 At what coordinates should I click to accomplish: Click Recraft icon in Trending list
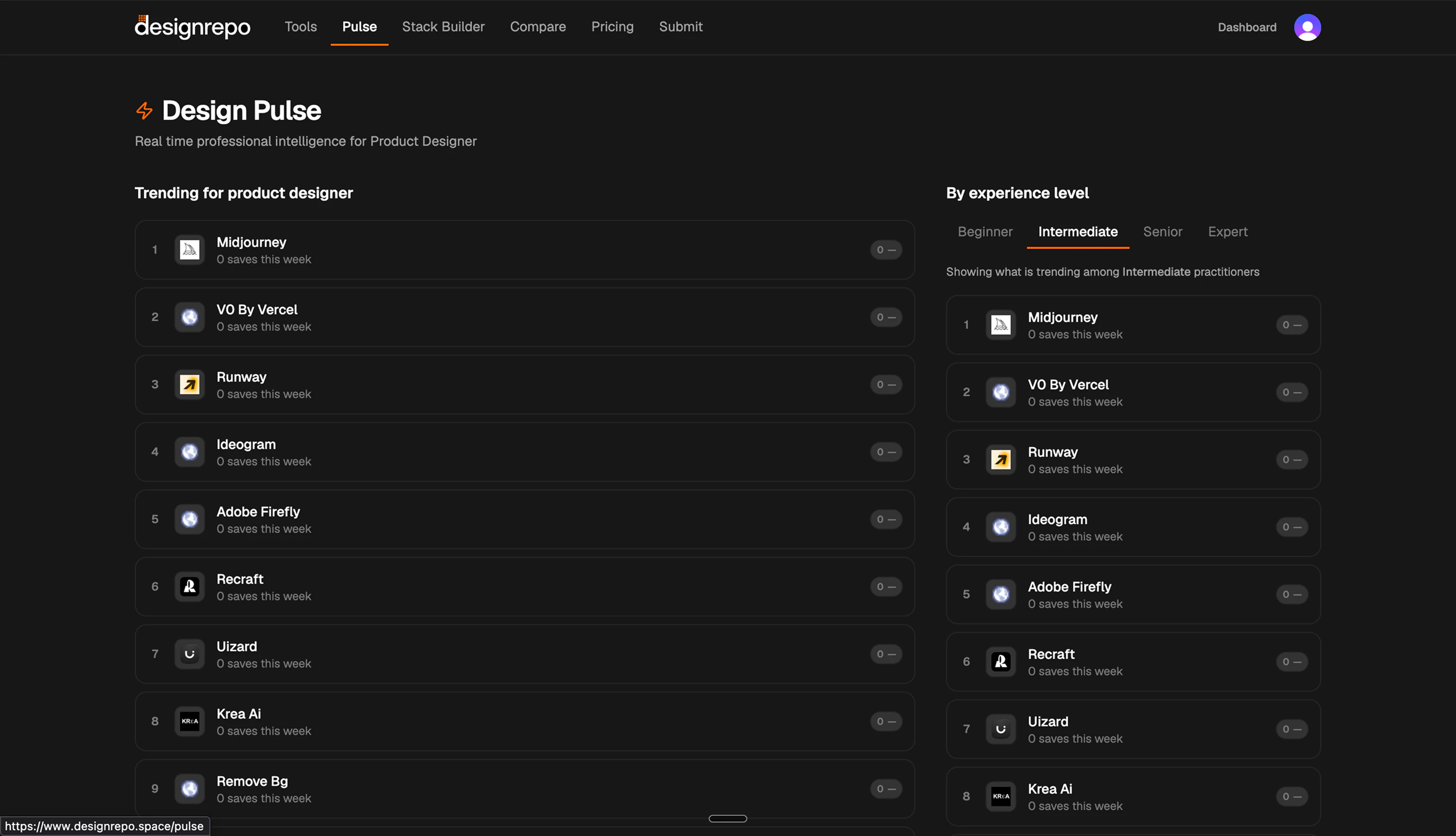pyautogui.click(x=190, y=586)
